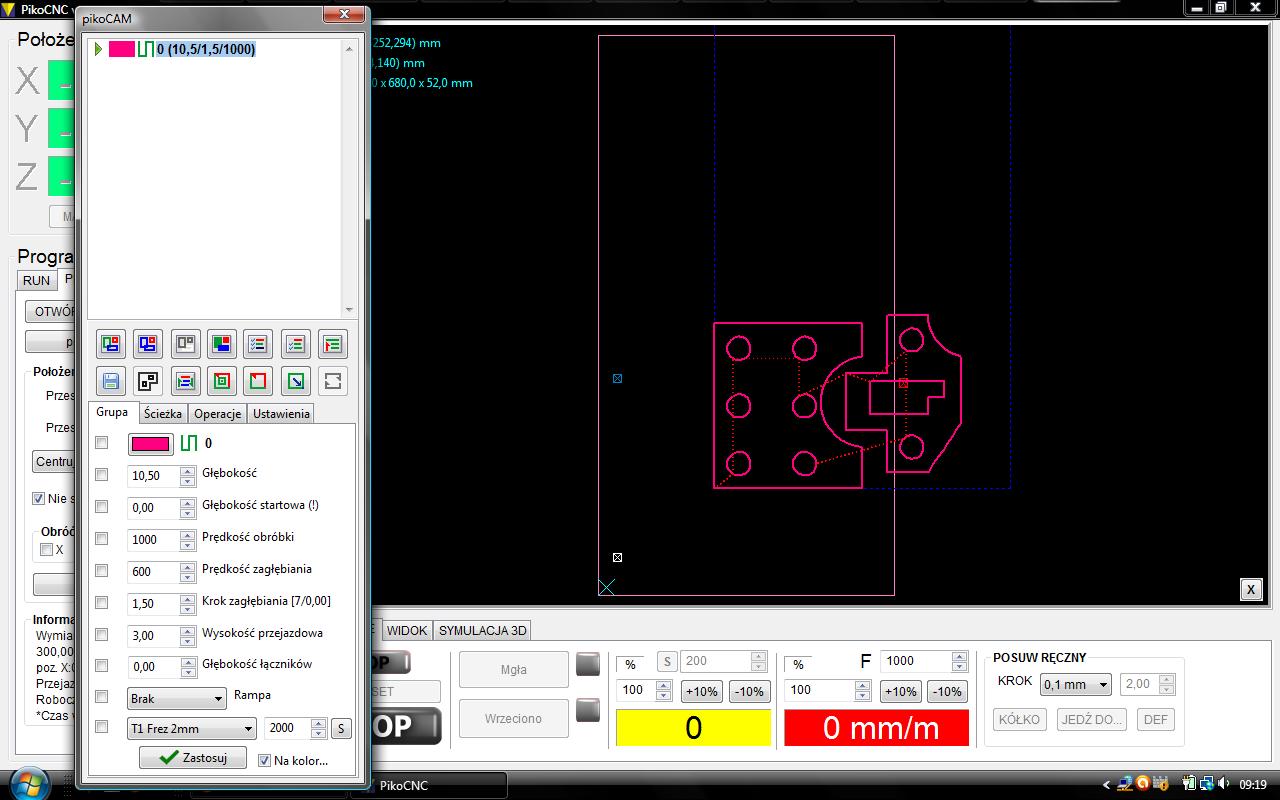Tick the checkbox beside Głębokość łączników
1280x800 pixels.
click(x=101, y=665)
